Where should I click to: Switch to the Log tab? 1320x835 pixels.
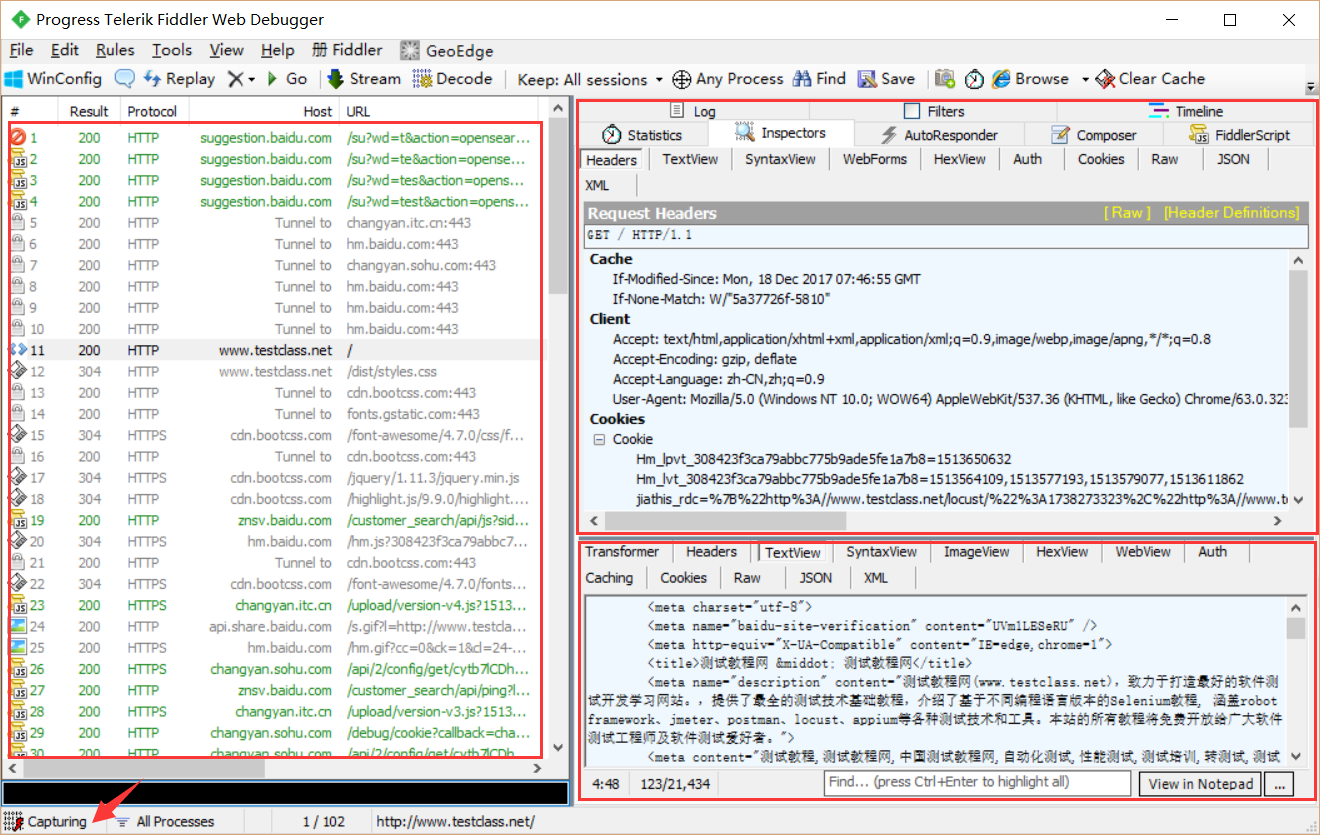click(693, 111)
